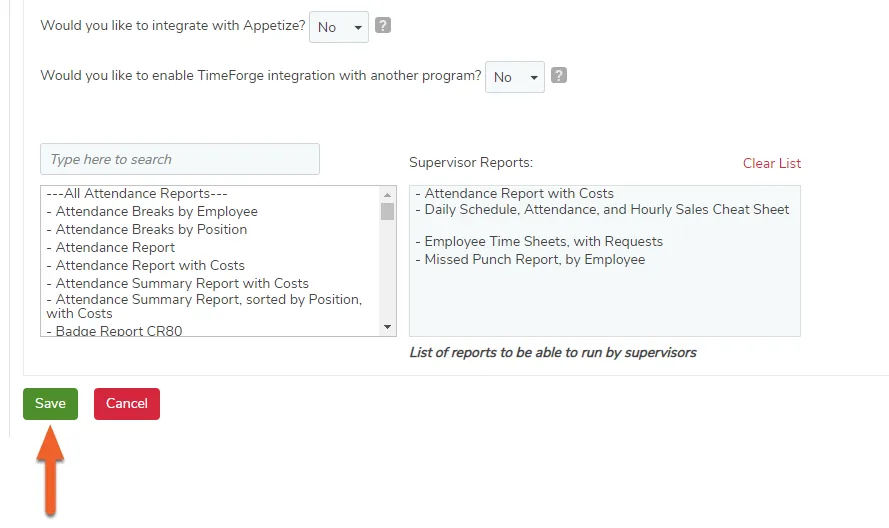This screenshot has width=889, height=528.
Task: Click help icon beside Appetize dropdown
Action: coord(383,26)
